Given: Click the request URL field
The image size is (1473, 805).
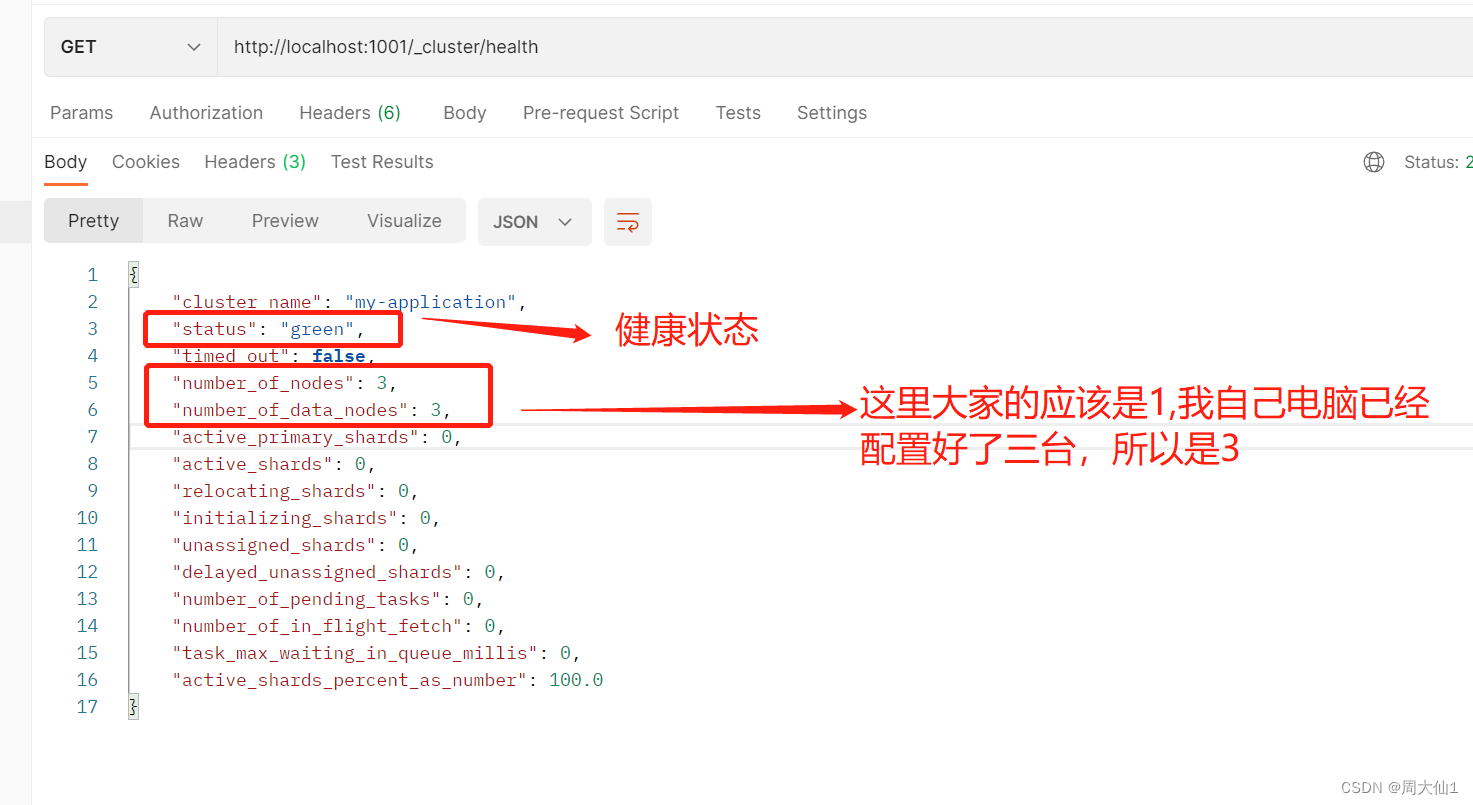Looking at the screenshot, I should pyautogui.click(x=845, y=47).
